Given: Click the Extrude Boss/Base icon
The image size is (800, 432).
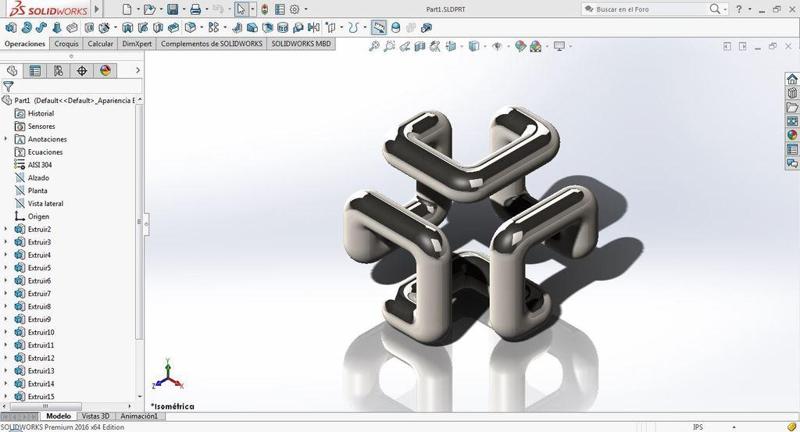Looking at the screenshot, I should (x=11, y=28).
